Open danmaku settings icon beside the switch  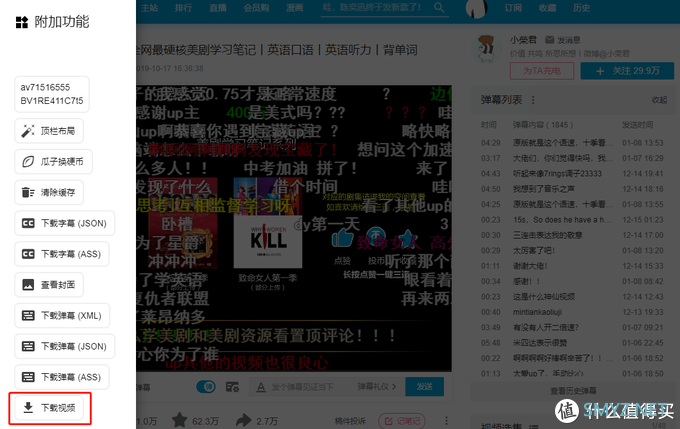pyautogui.click(x=232, y=386)
